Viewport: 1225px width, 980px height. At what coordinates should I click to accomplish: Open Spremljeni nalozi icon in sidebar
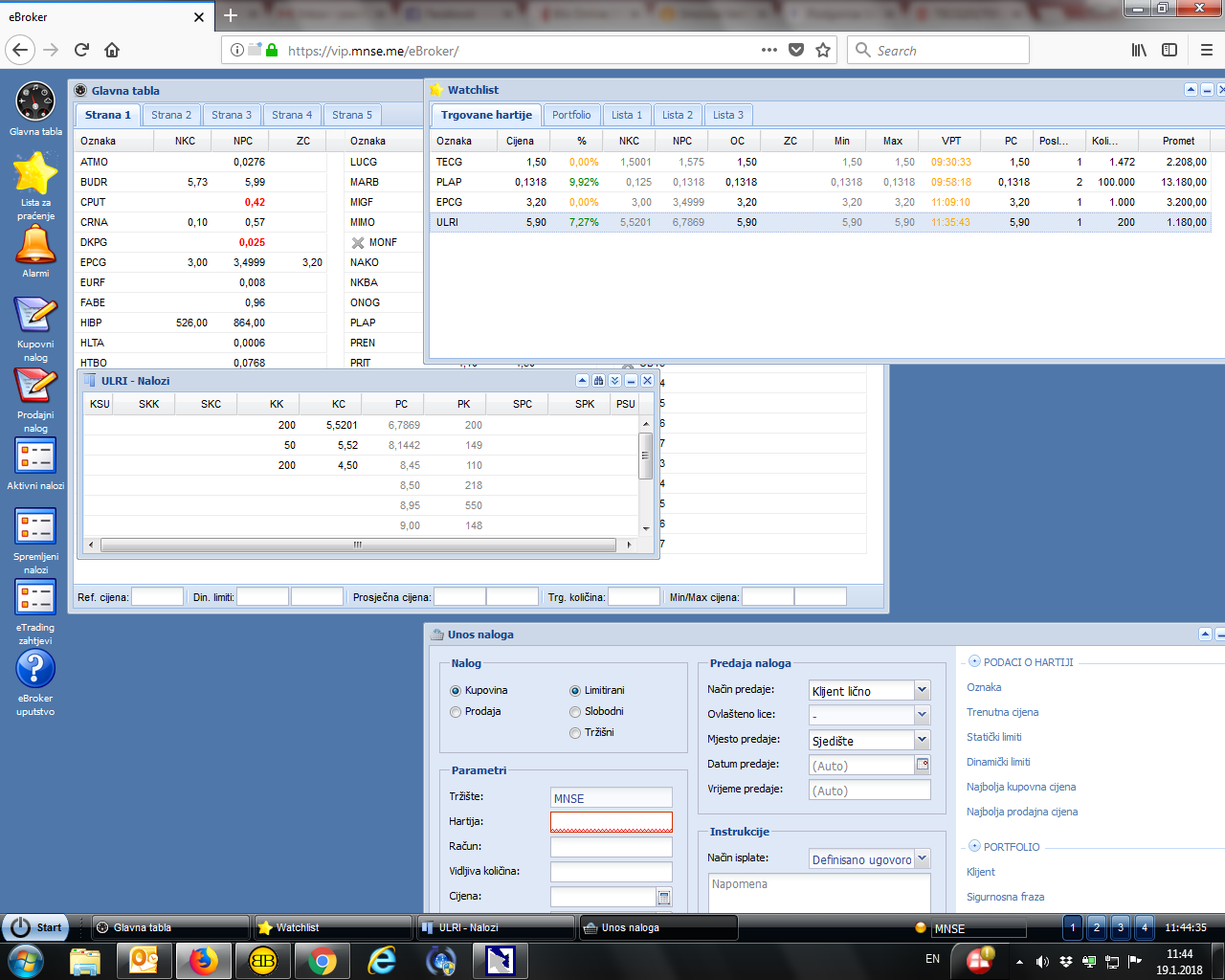point(35,526)
